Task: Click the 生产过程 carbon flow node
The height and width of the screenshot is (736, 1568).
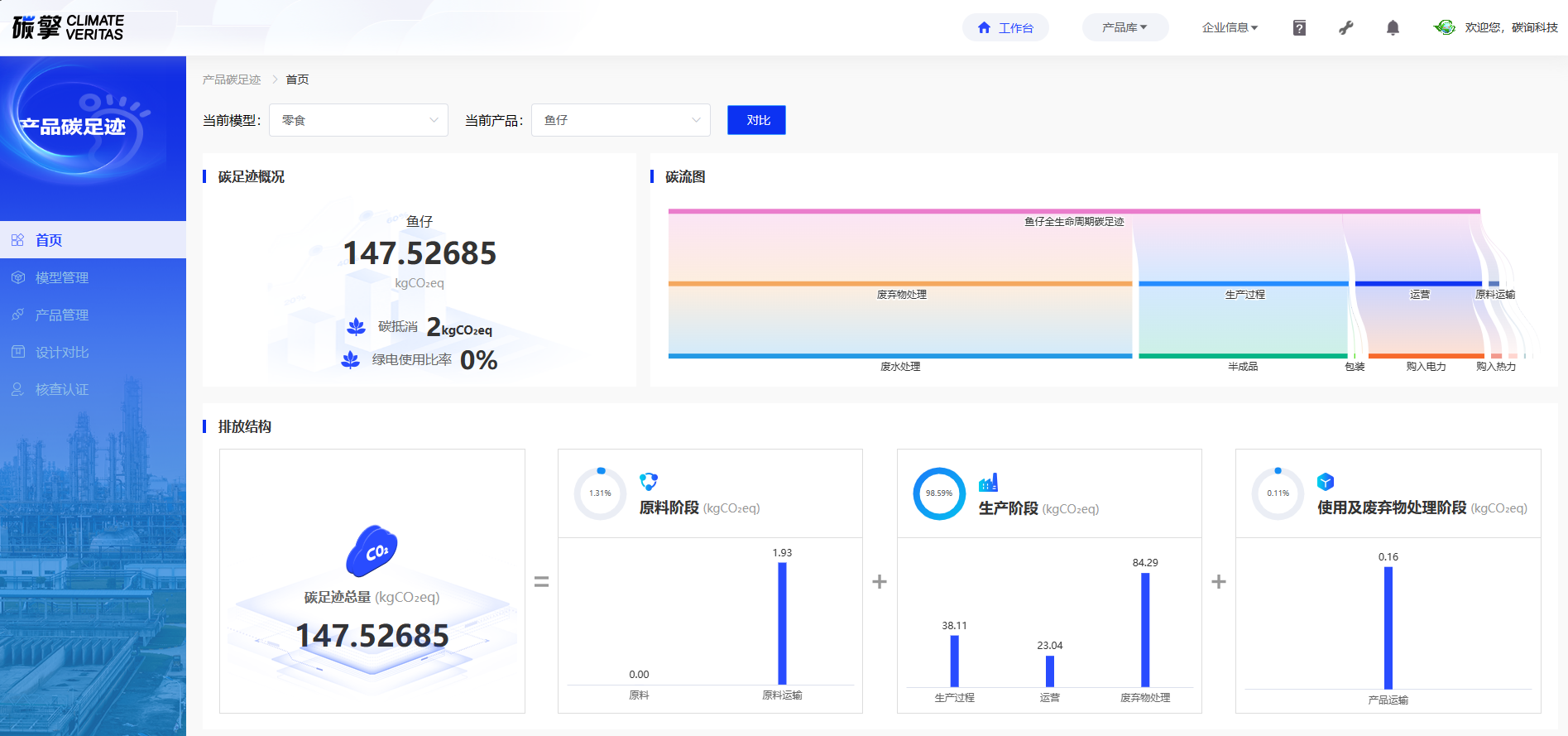Action: tap(1244, 284)
